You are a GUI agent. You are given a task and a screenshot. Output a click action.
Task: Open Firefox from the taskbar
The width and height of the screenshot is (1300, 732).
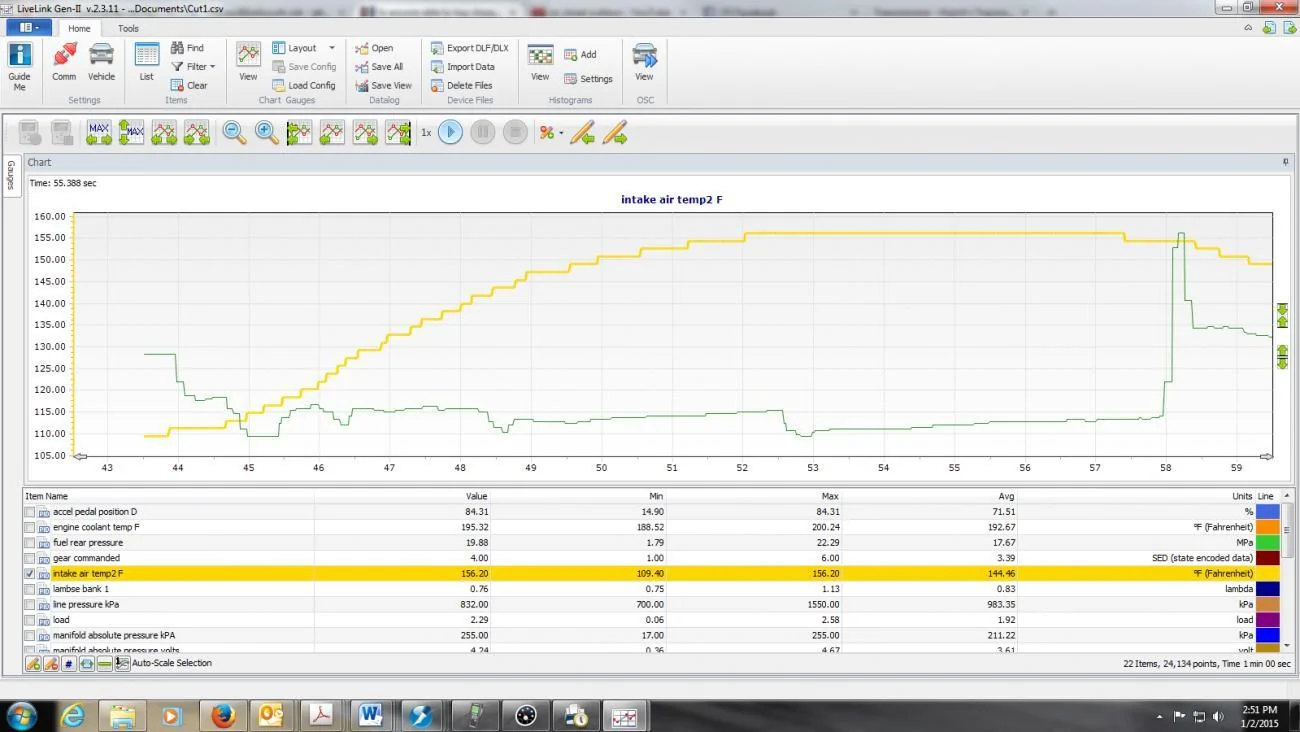point(222,716)
